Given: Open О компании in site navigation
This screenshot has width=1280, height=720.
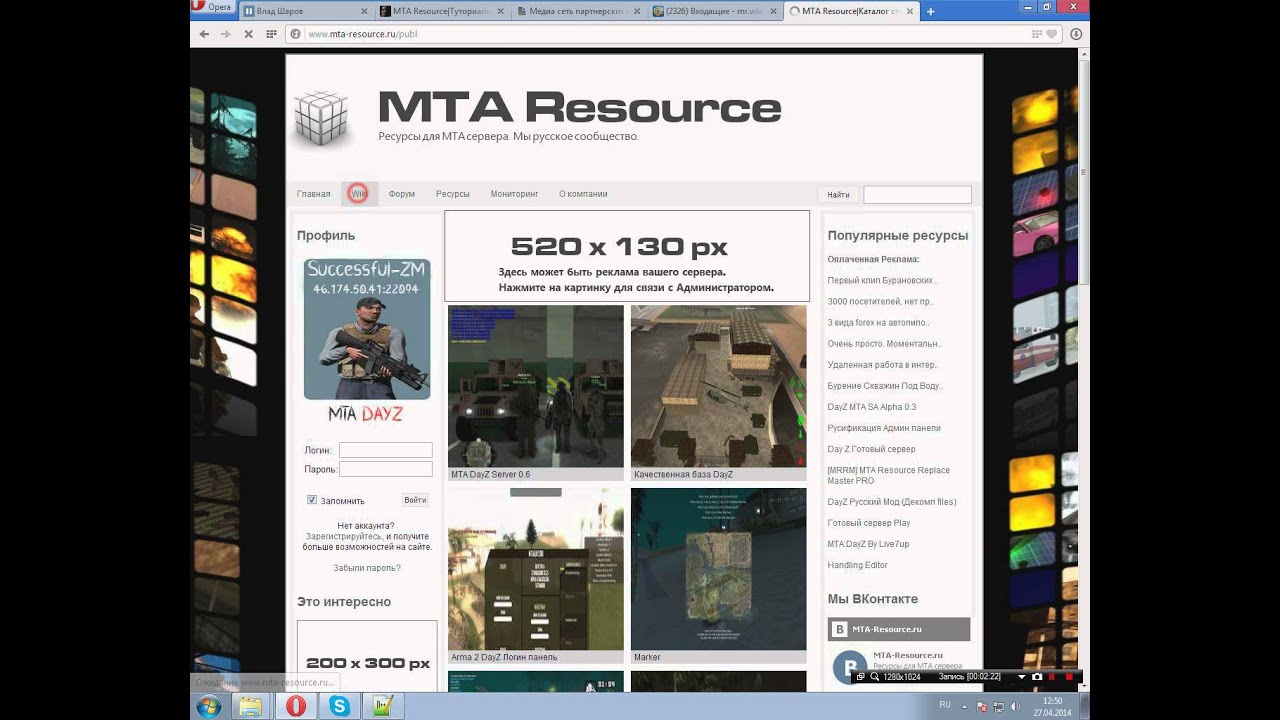Looking at the screenshot, I should [583, 194].
